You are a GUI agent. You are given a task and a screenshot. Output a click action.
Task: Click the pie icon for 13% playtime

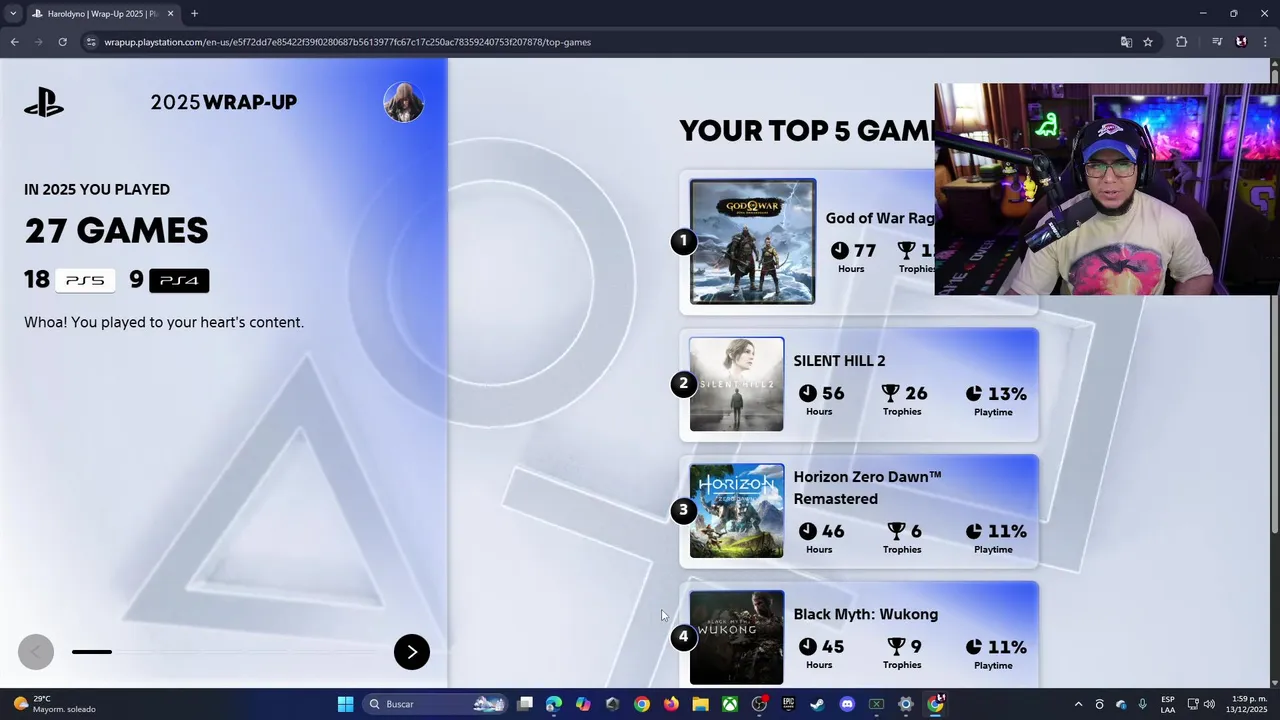(974, 394)
